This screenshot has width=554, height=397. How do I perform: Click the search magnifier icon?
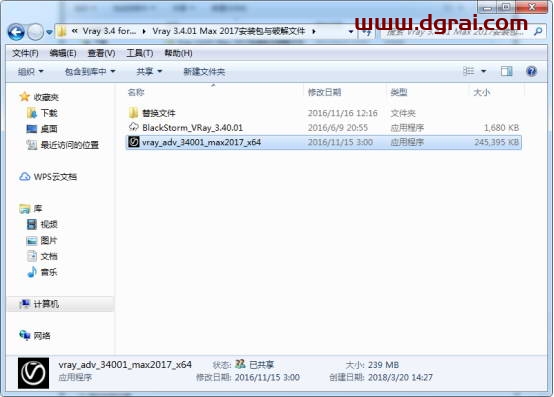point(538,32)
